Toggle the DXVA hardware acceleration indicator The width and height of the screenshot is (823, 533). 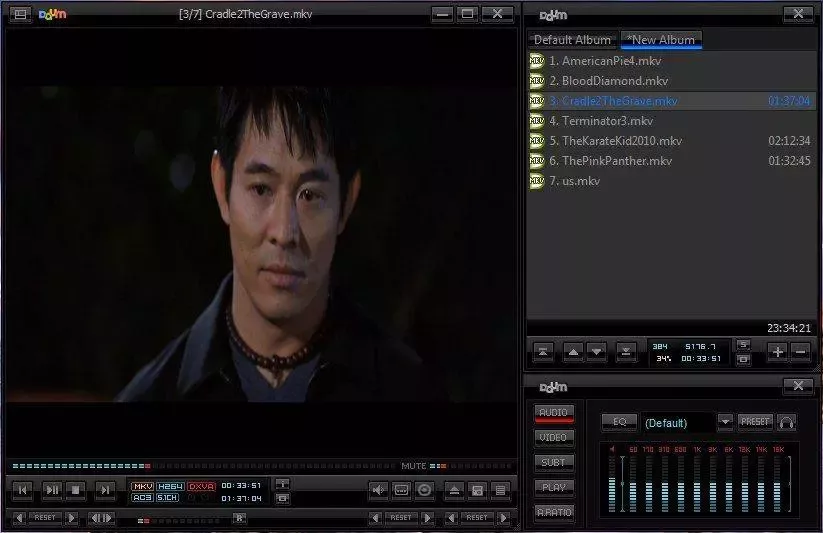pos(200,486)
